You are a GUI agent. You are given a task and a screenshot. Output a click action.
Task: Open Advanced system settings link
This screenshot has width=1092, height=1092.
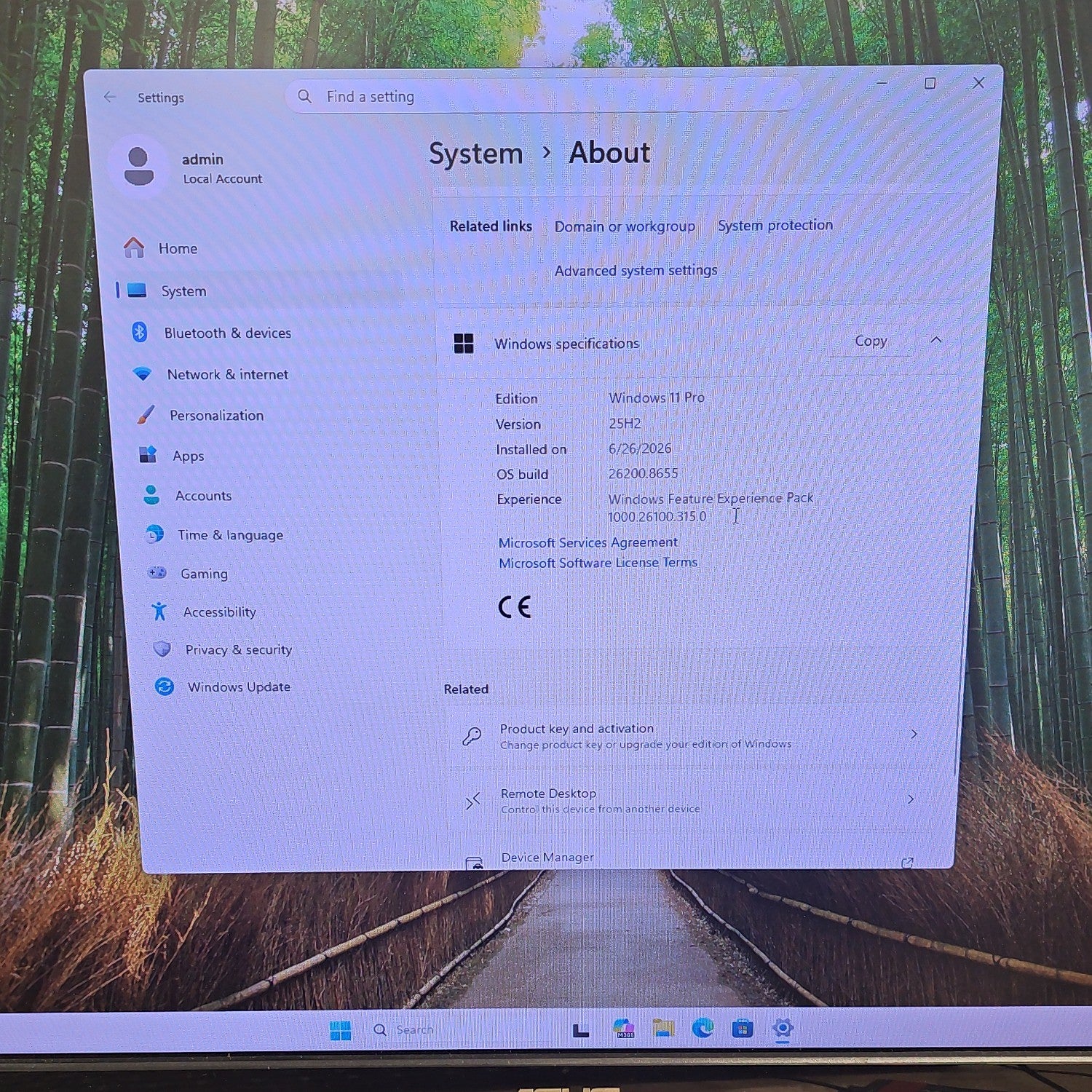click(x=636, y=270)
